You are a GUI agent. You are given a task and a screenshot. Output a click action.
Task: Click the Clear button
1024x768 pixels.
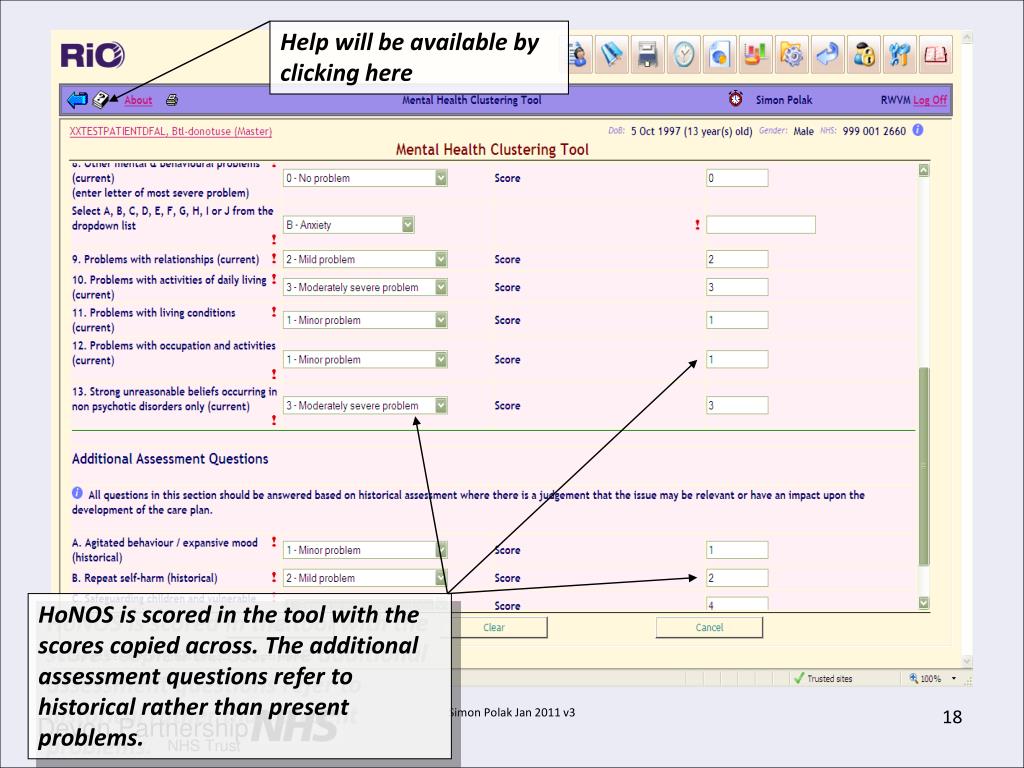coord(494,628)
